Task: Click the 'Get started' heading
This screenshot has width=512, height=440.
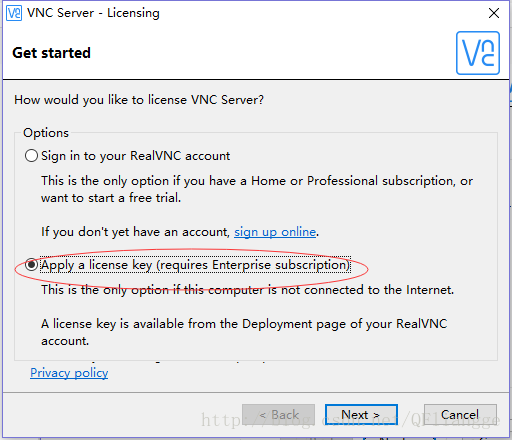Action: pos(51,53)
